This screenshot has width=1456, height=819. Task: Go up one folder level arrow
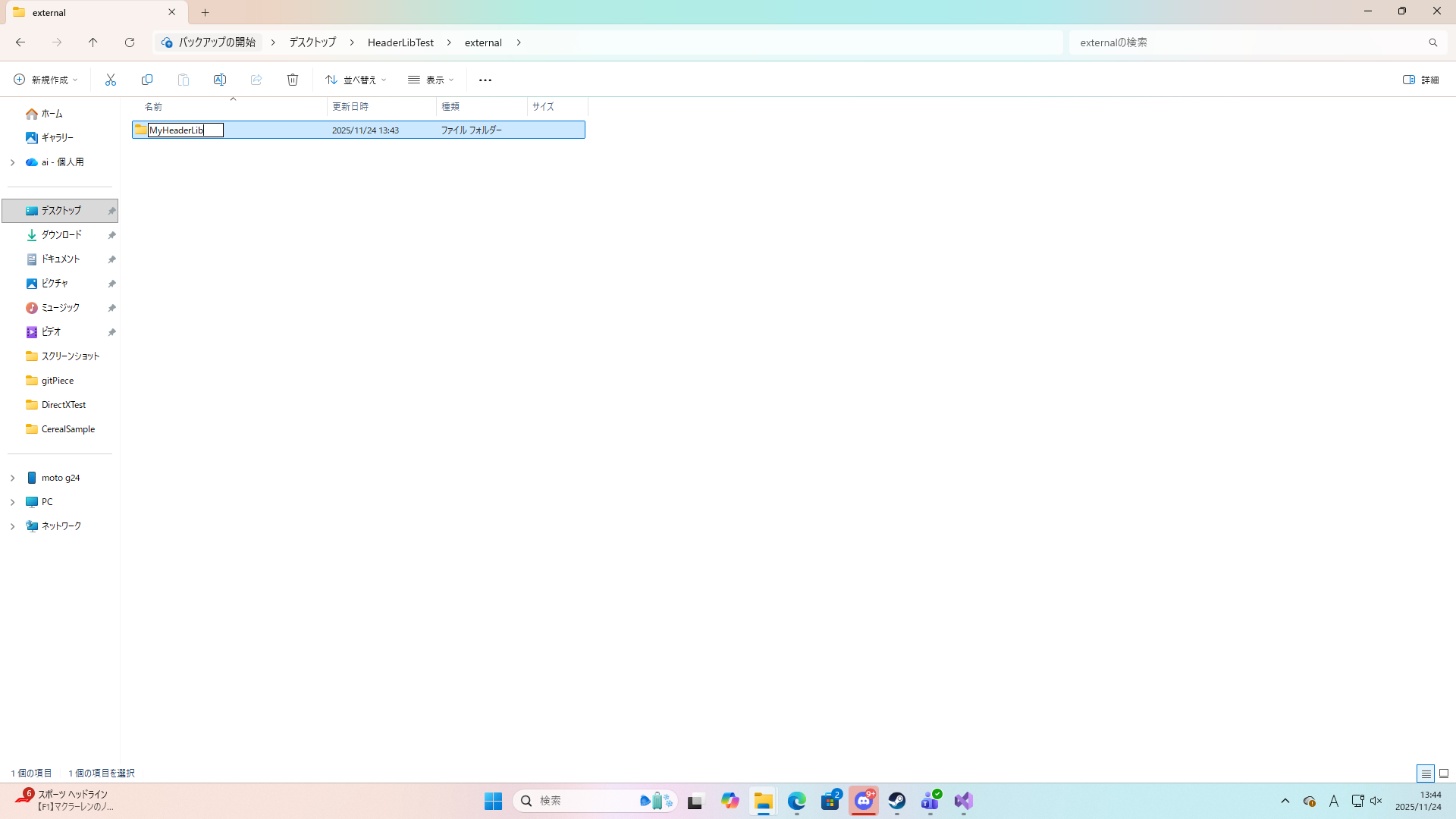tap(93, 42)
